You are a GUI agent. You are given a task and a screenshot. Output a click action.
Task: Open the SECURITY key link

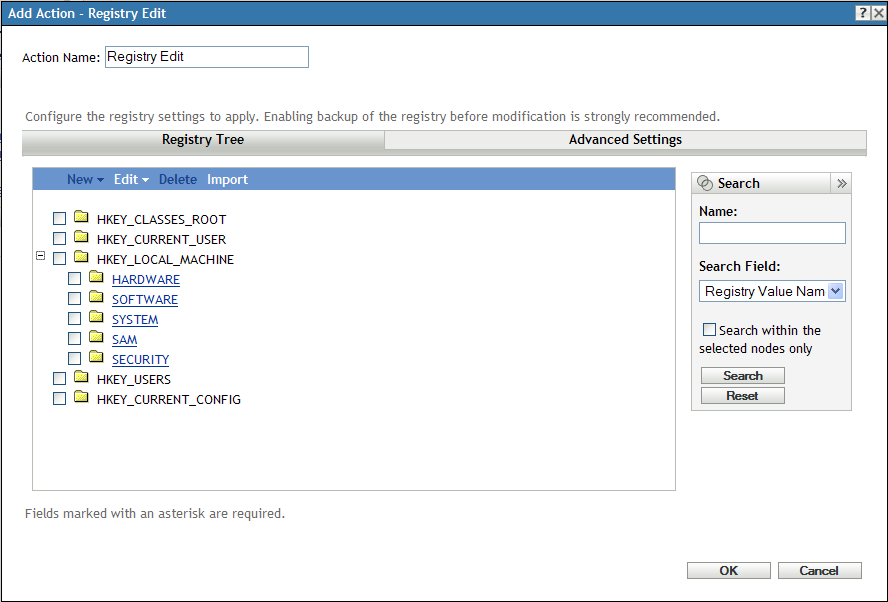tap(140, 360)
